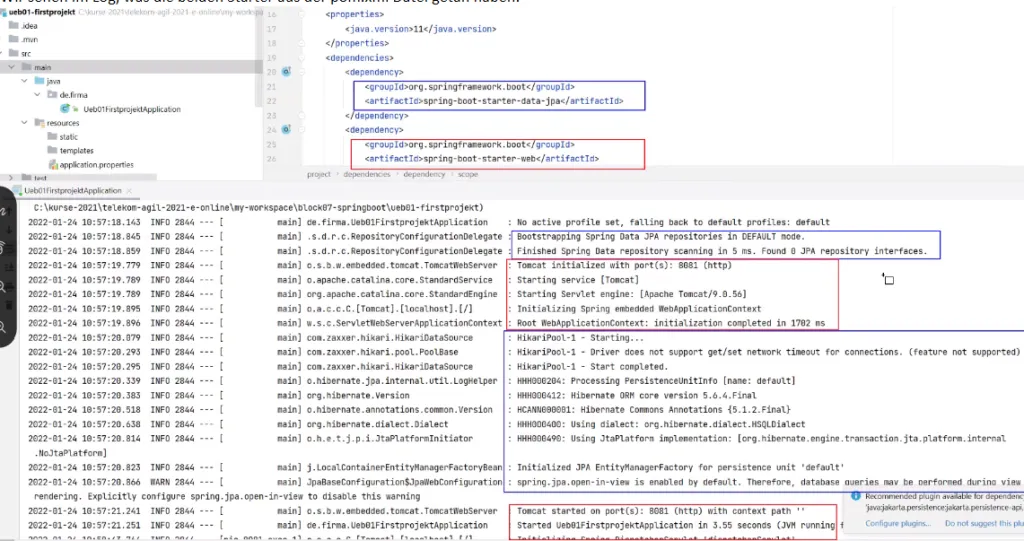Screen dimensions: 1024x541
Task: Select Ueb01FirstprojektApplication in project tree
Action: click(x=131, y=109)
